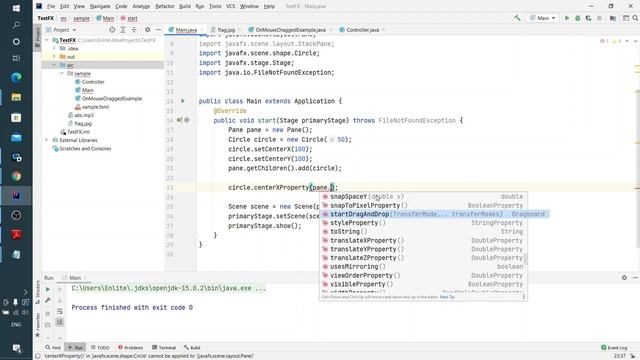Viewport: 640px width, 360px height.
Task: Choose startDragAndDrop completion suggestion
Action: point(435,214)
